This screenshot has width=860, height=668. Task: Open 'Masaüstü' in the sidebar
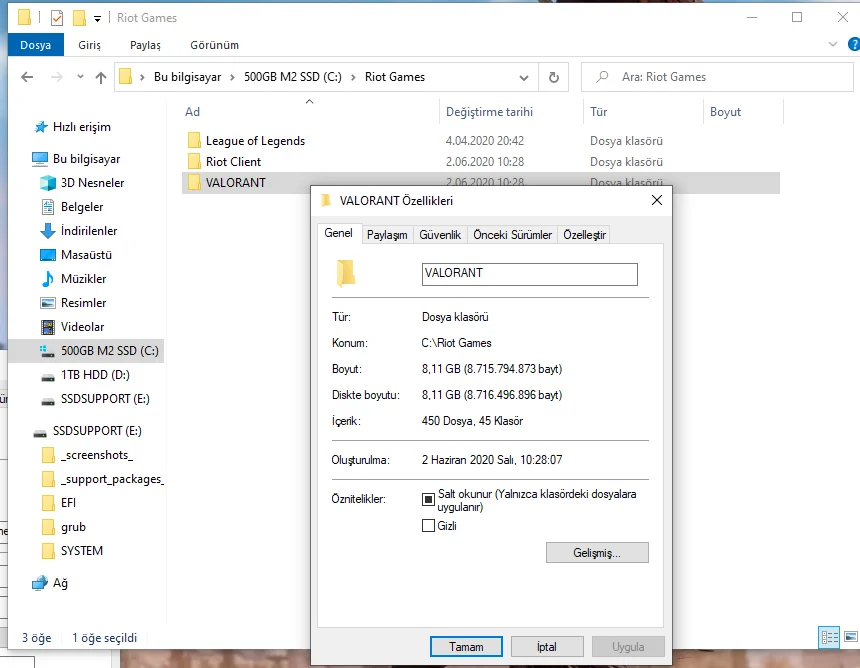[x=86, y=255]
